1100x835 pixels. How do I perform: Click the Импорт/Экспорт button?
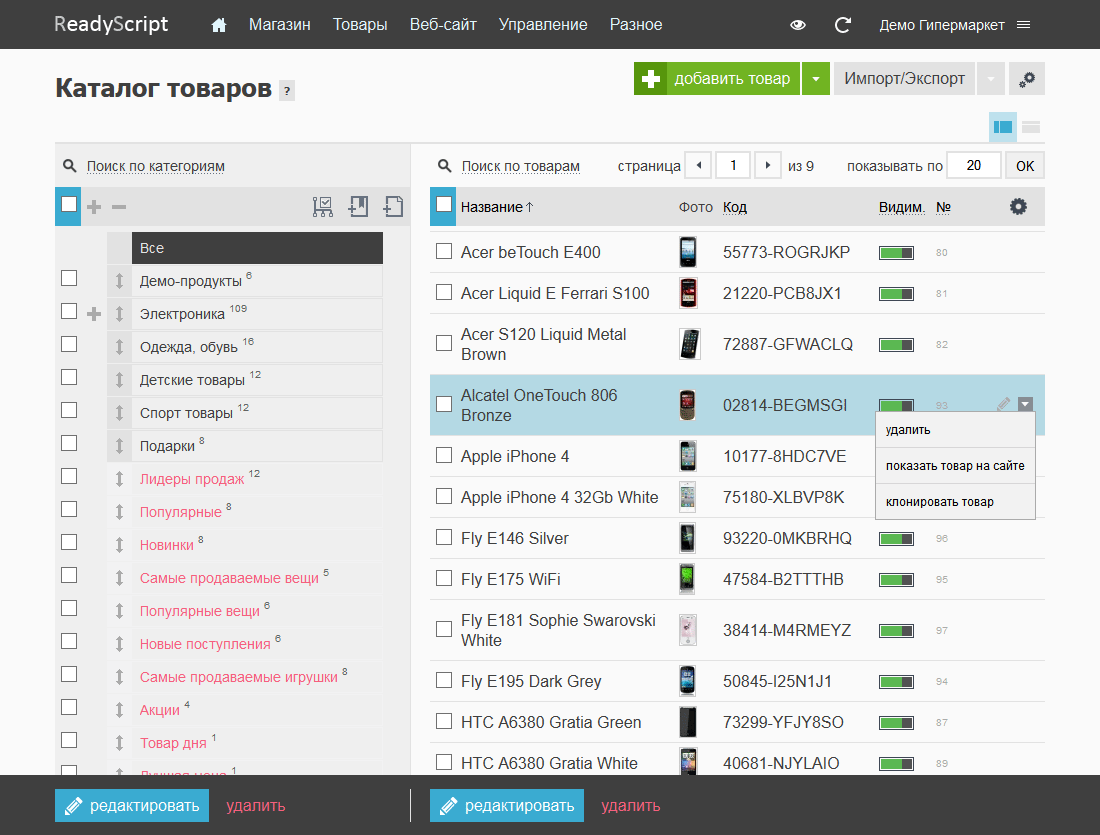904,79
